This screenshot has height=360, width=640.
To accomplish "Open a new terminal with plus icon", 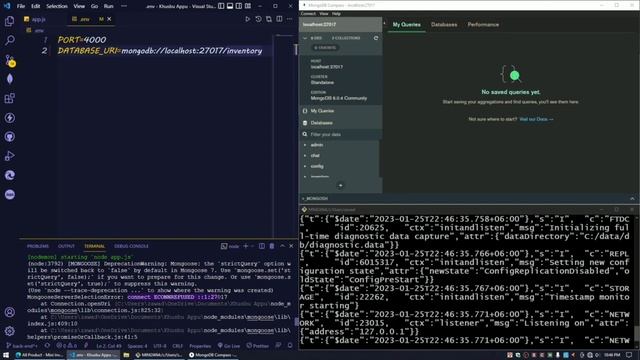I will pyautogui.click(x=246, y=246).
